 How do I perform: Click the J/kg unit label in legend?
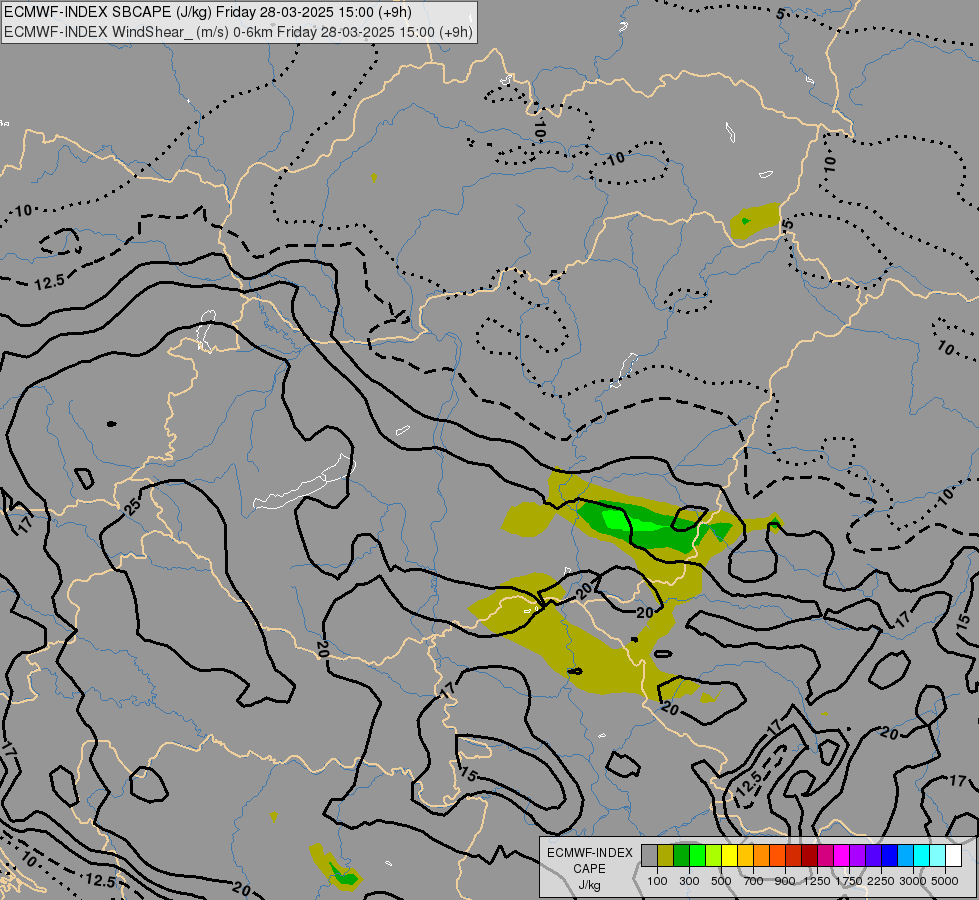pyautogui.click(x=589, y=885)
